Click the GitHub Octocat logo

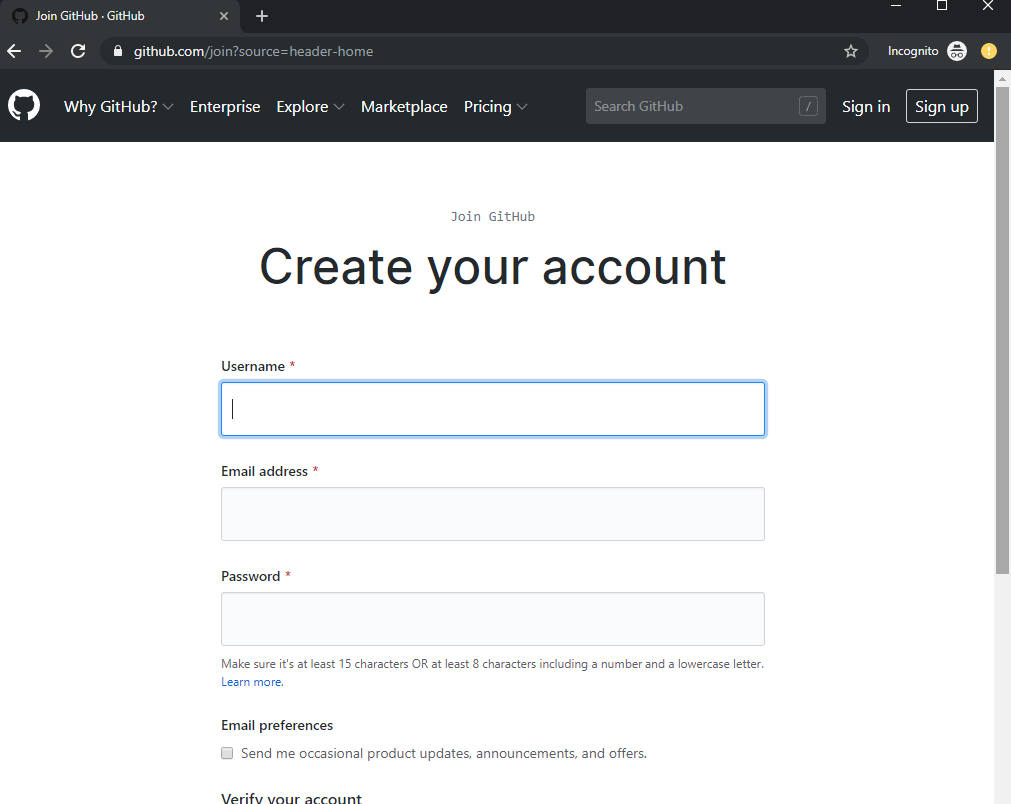click(24, 105)
